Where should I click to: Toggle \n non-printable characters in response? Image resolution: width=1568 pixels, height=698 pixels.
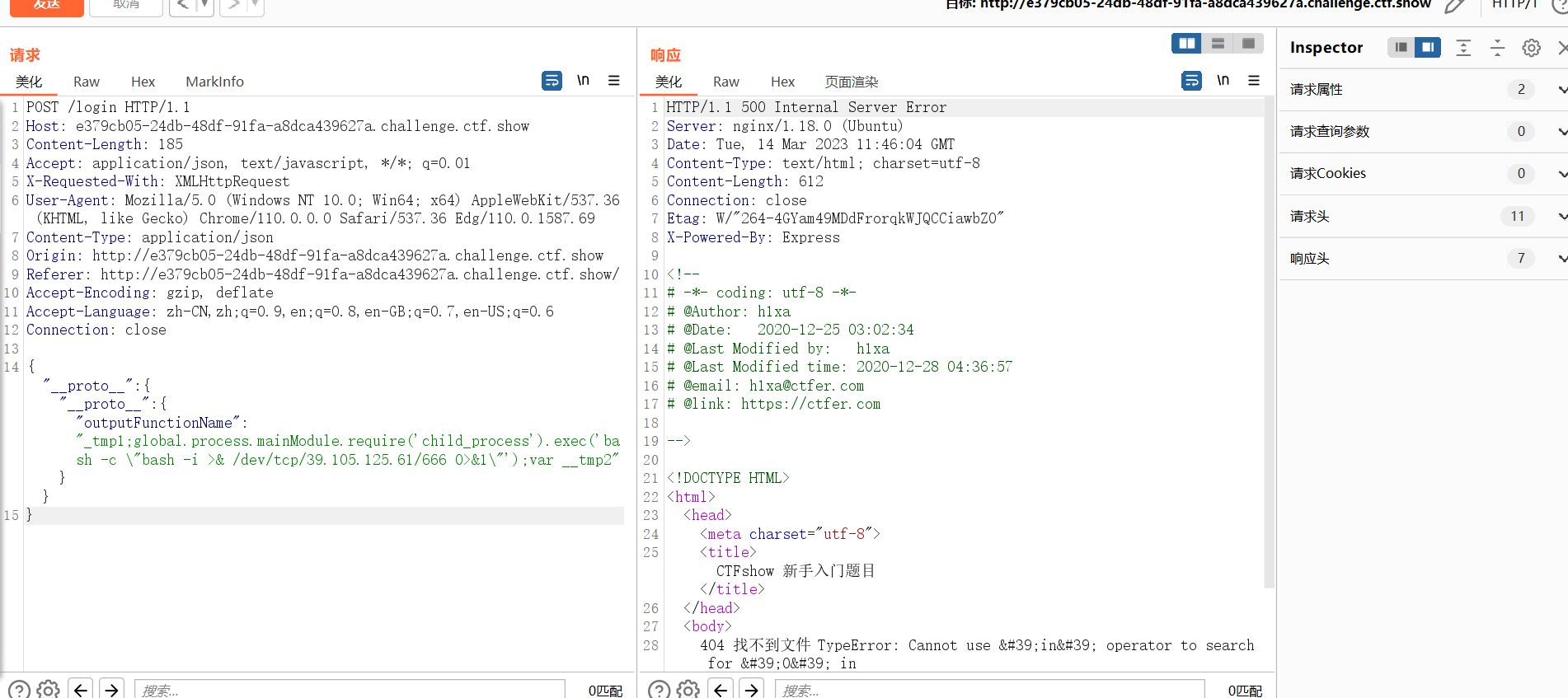[x=1223, y=80]
